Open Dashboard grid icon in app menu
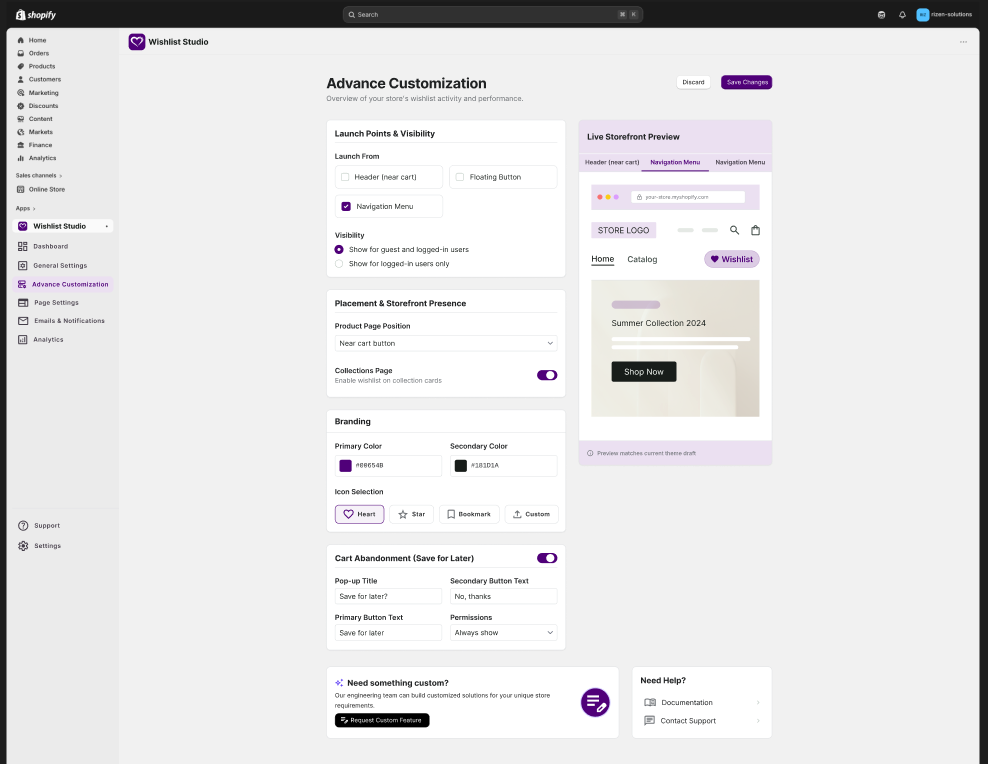 point(23,246)
